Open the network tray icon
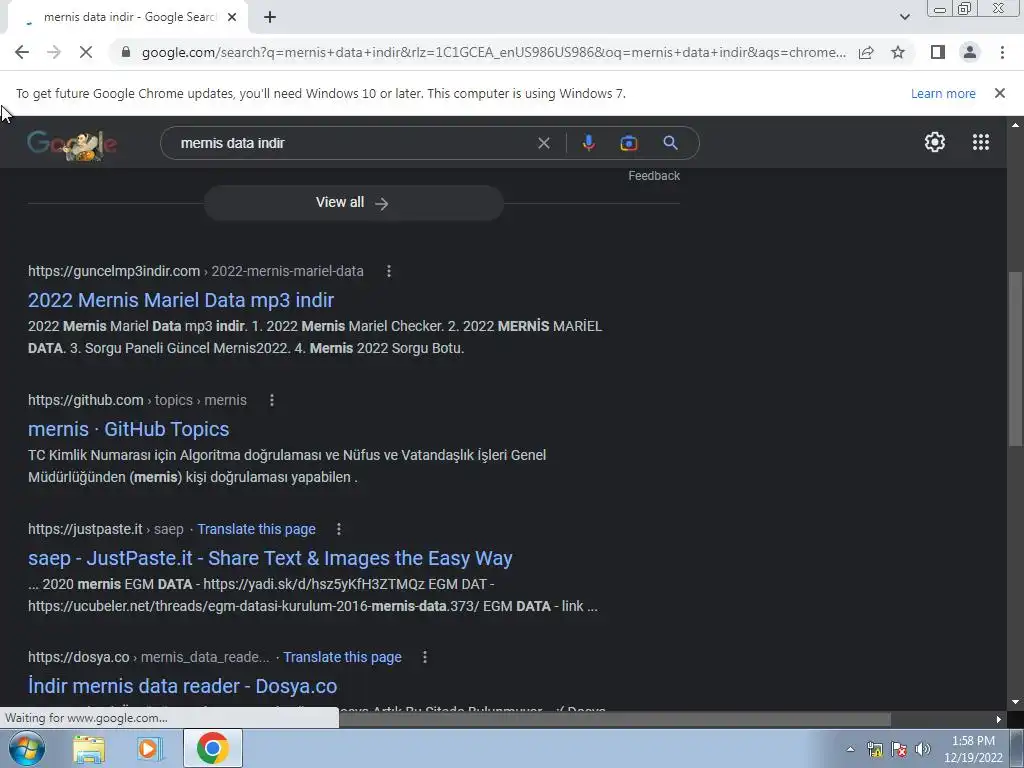Screen dimensions: 1024x768 [x=874, y=749]
